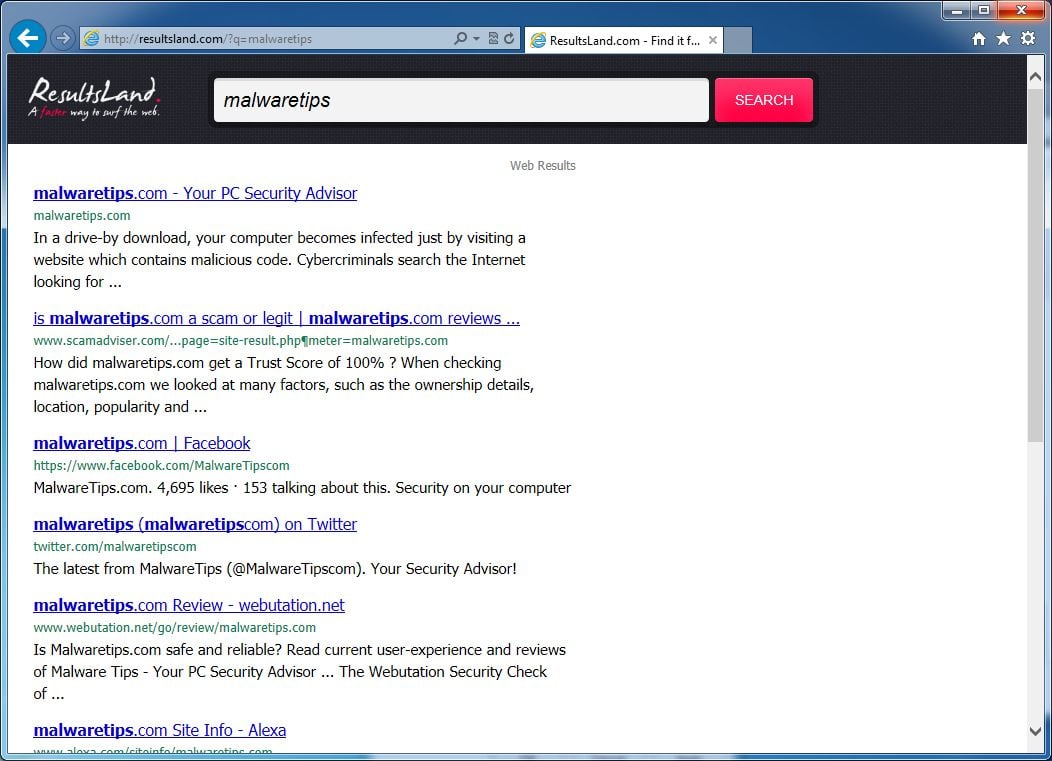The width and height of the screenshot is (1052, 761).
Task: Refresh the page with the reload icon
Action: (509, 38)
